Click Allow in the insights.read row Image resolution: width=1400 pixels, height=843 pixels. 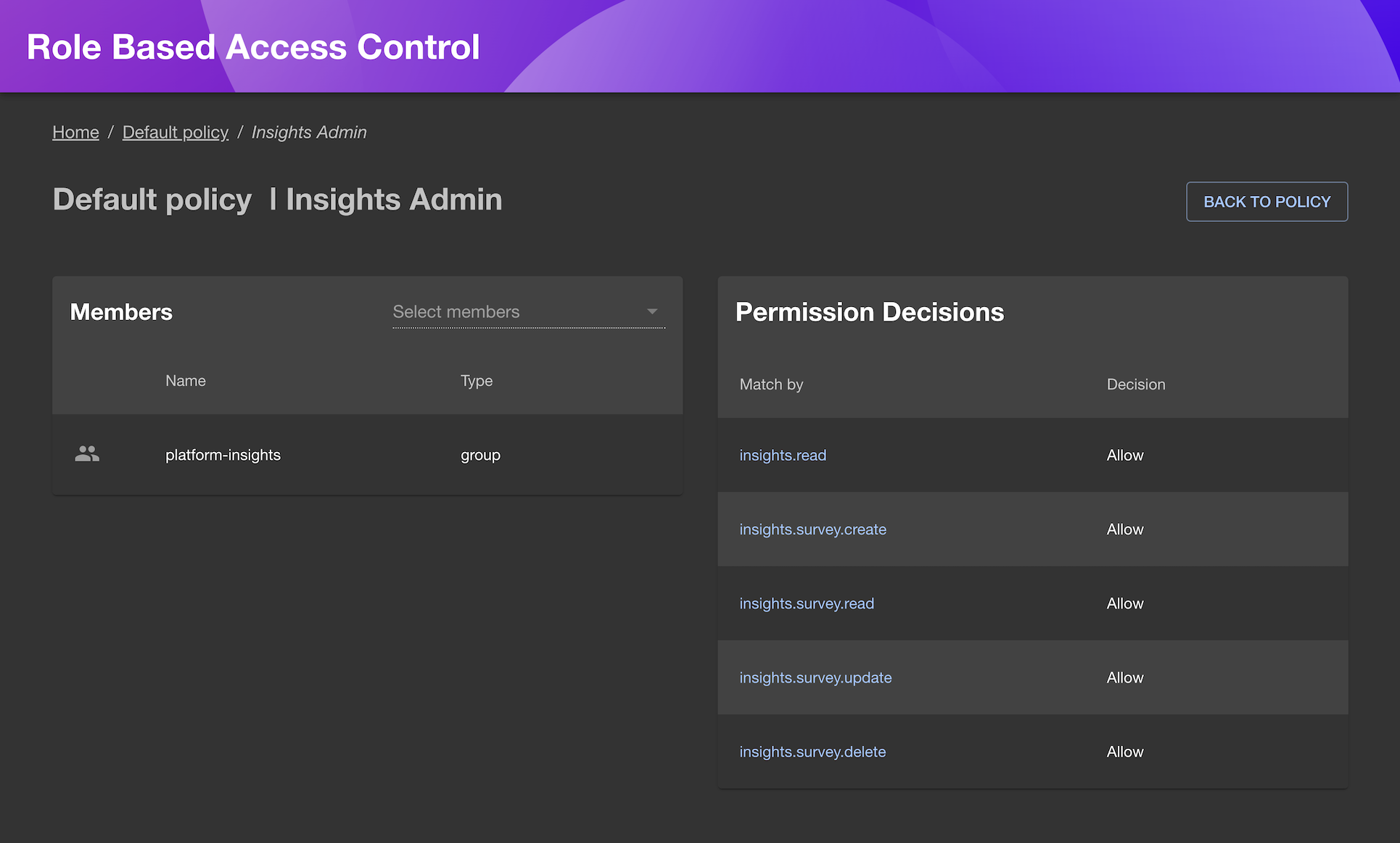point(1125,455)
